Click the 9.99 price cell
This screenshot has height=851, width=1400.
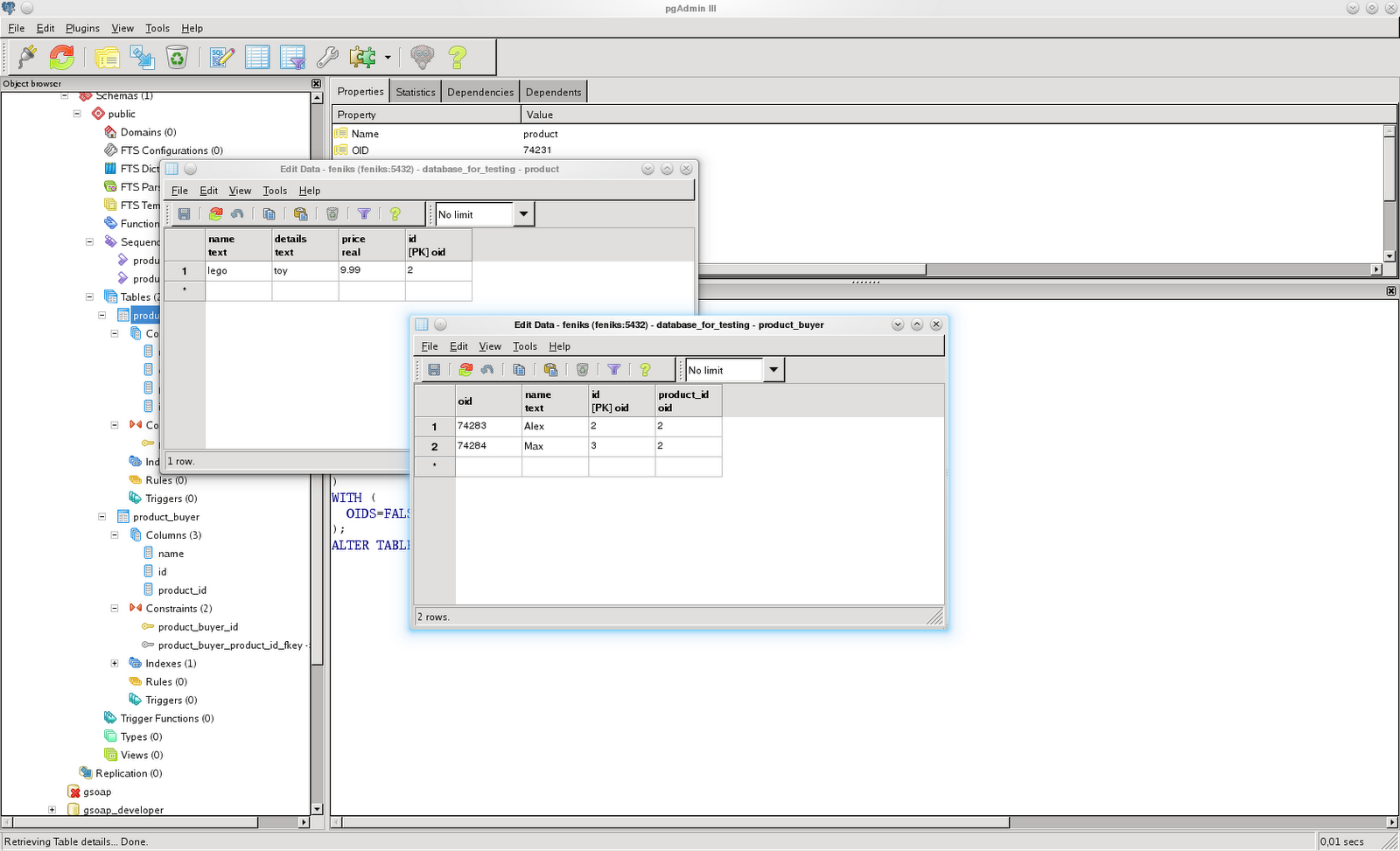click(371, 270)
